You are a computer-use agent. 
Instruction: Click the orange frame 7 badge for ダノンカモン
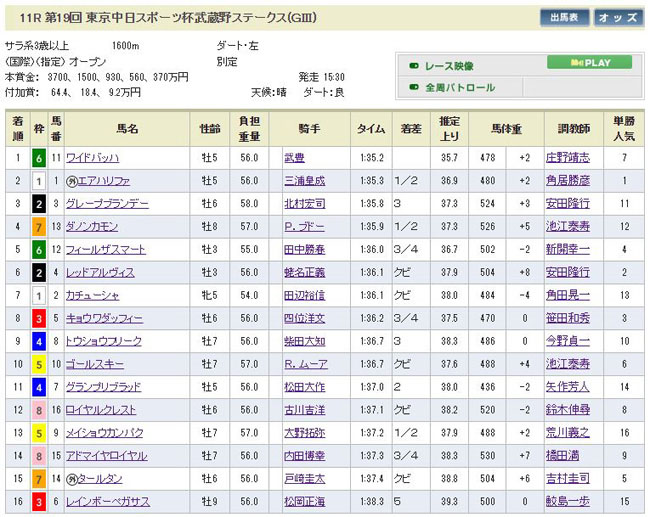[38, 227]
